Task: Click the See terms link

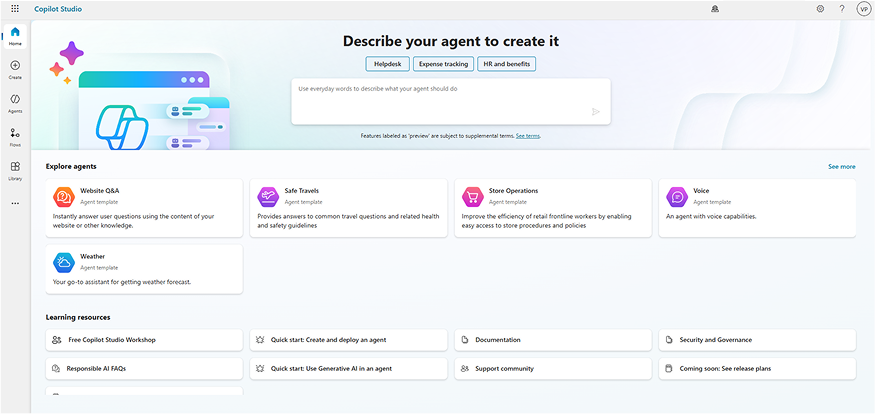Action: tap(528, 136)
